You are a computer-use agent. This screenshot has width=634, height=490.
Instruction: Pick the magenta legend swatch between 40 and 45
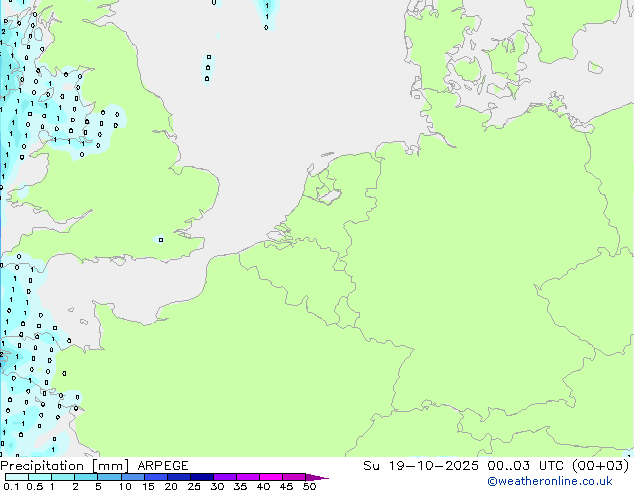274,477
